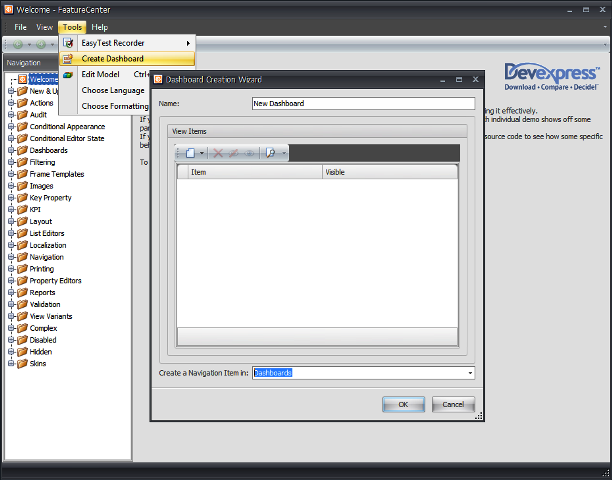Click the Unlink icon in wizard toolbar
The image size is (612, 480).
[x=233, y=153]
